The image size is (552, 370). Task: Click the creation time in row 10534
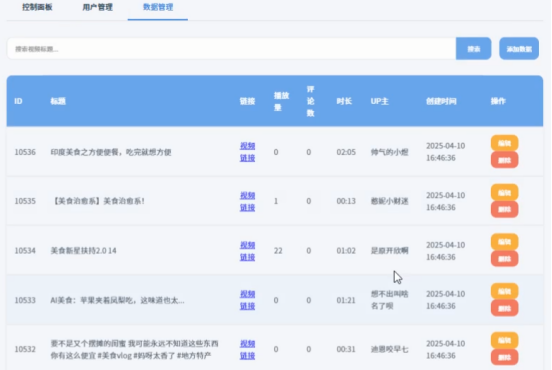446,251
